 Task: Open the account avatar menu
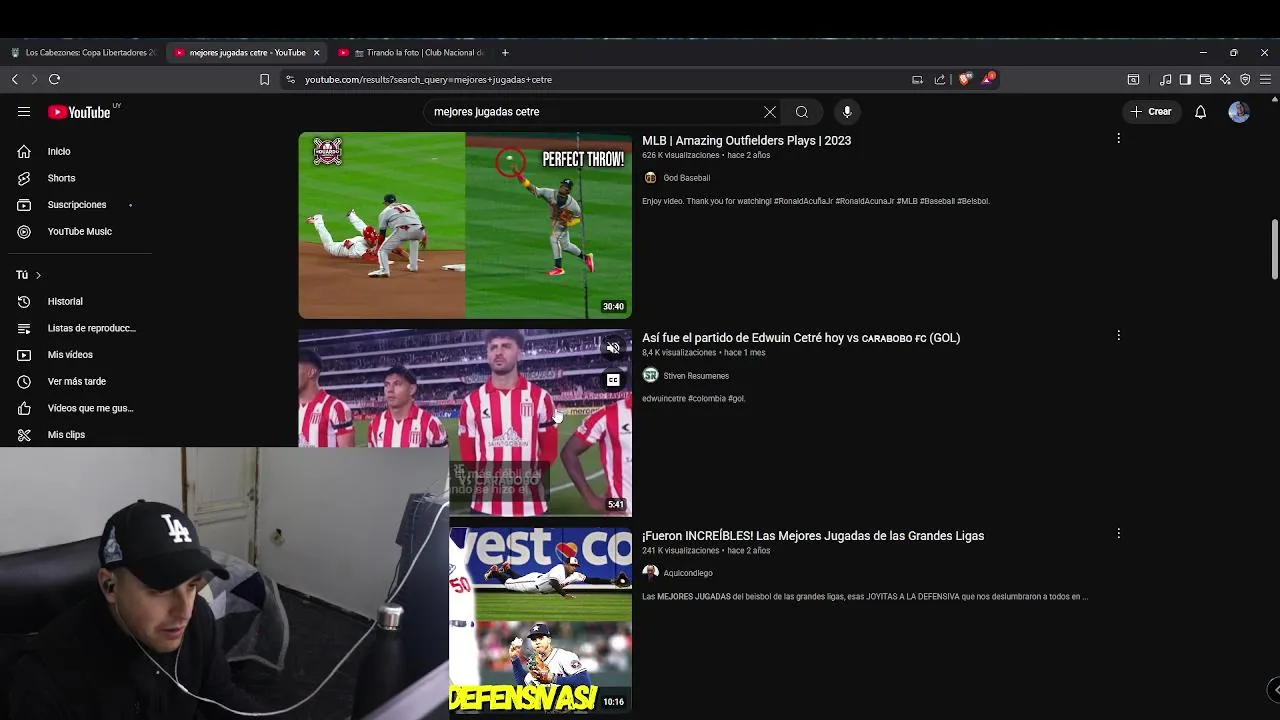coord(1239,112)
